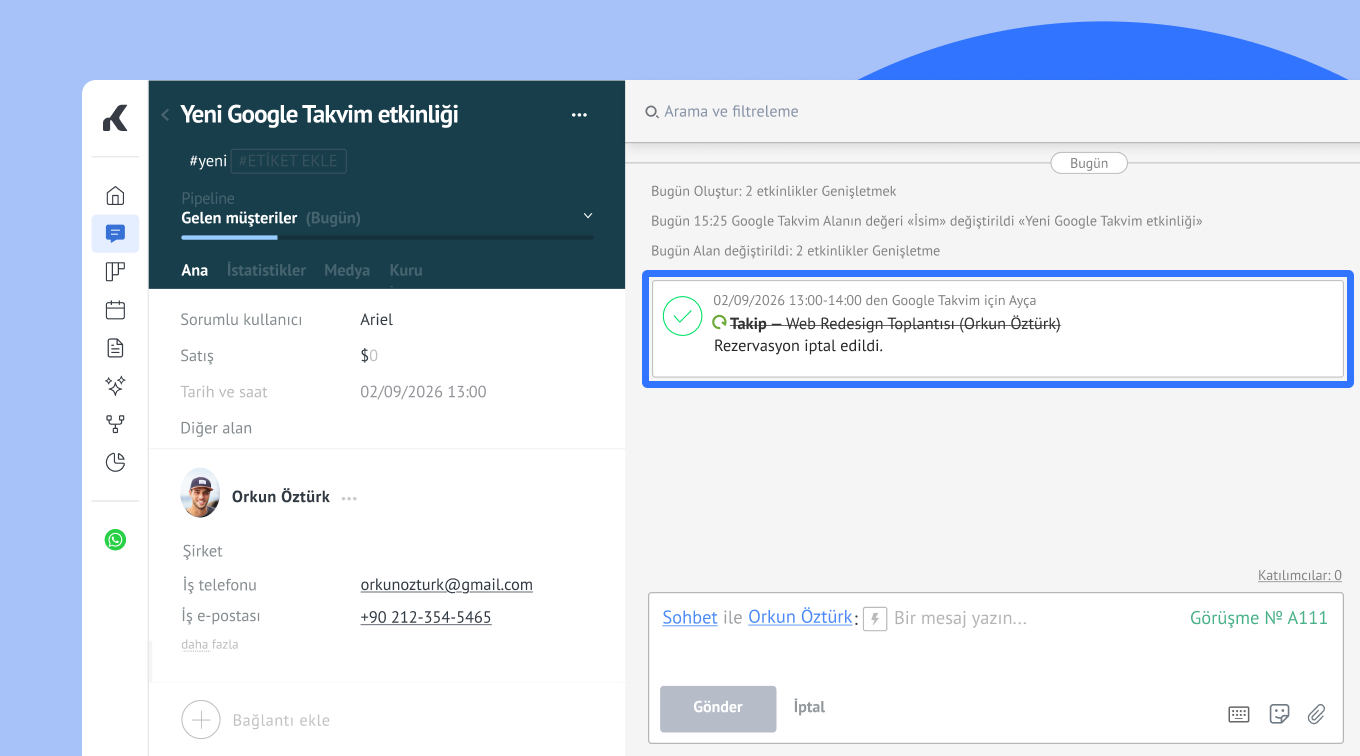This screenshot has width=1360, height=756.
Task: Click the Sohbet link in message box
Action: click(689, 618)
